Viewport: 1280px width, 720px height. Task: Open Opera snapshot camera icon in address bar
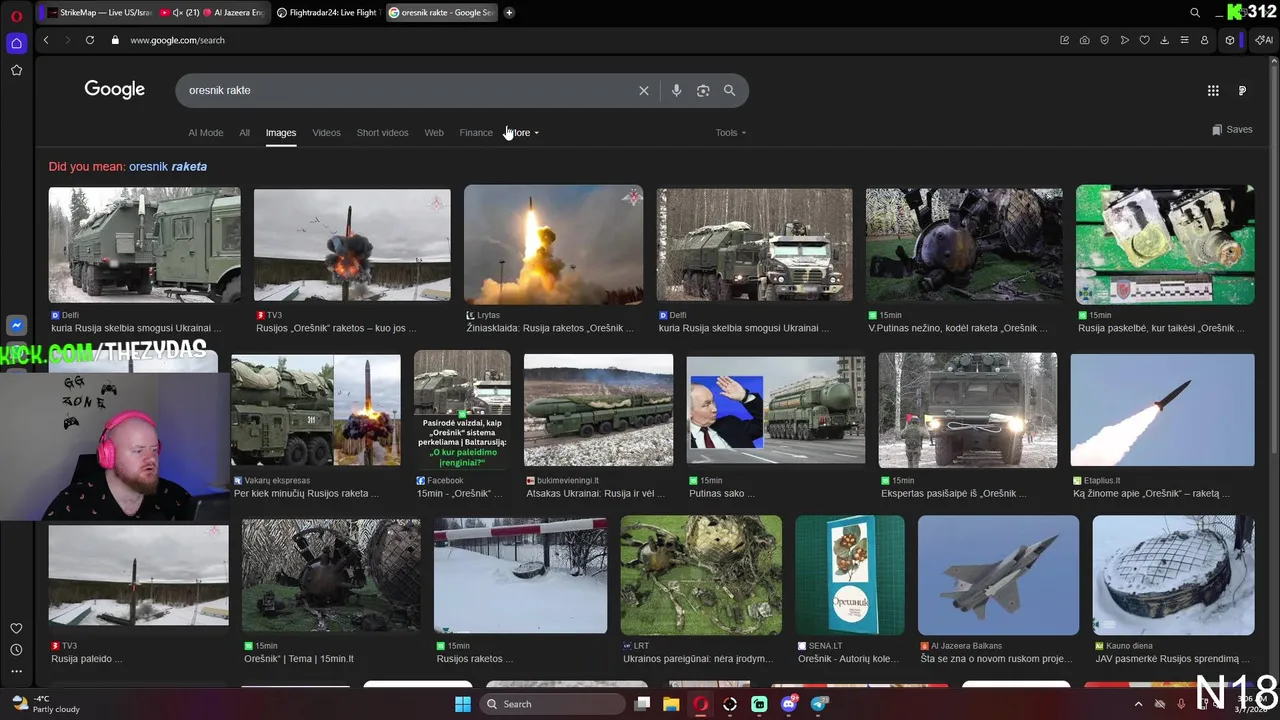coord(1084,40)
